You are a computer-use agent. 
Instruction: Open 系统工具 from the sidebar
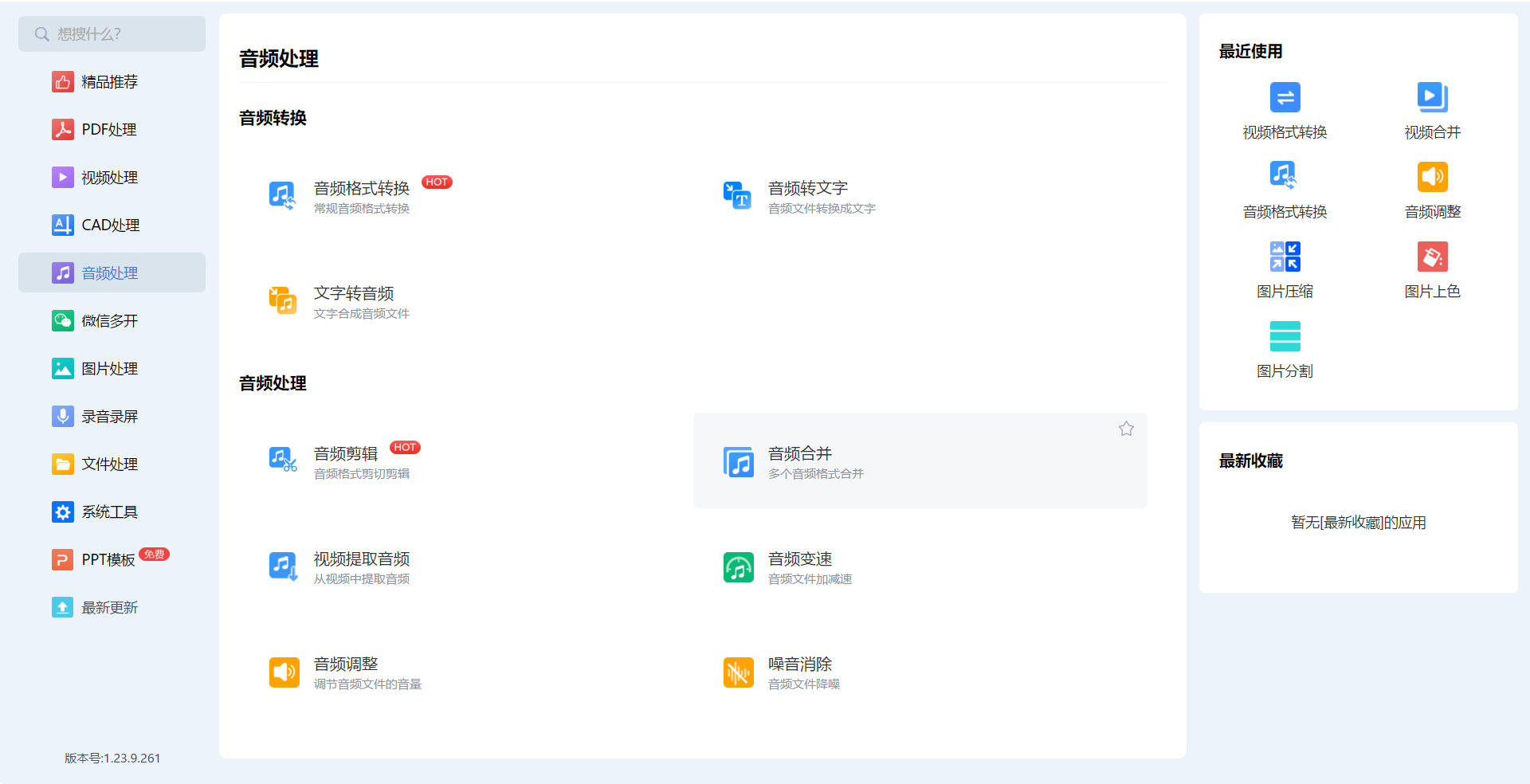tap(112, 512)
